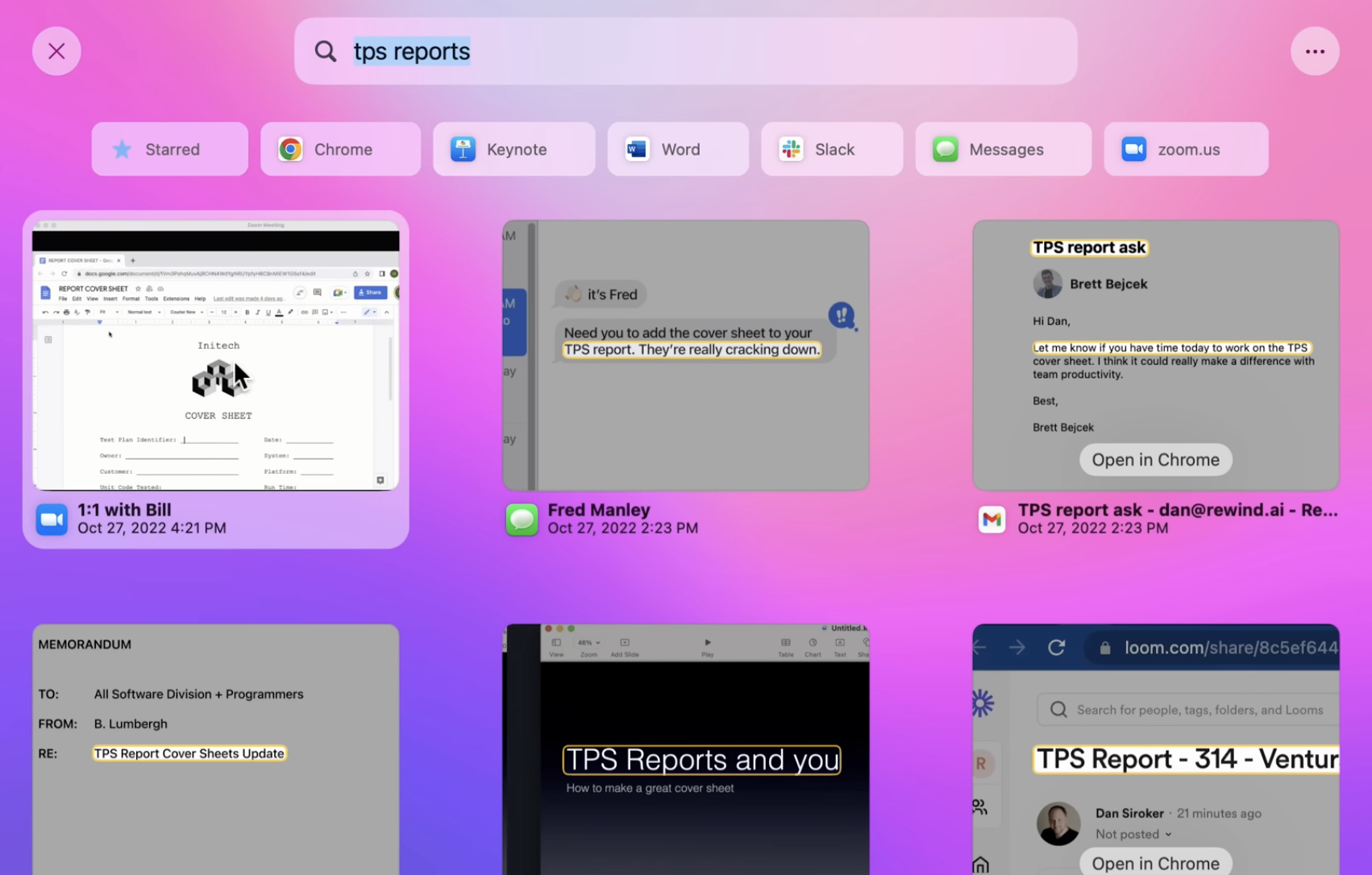Click Add Slide in Keynote toolbar
The width and height of the screenshot is (1372, 875).
click(625, 647)
